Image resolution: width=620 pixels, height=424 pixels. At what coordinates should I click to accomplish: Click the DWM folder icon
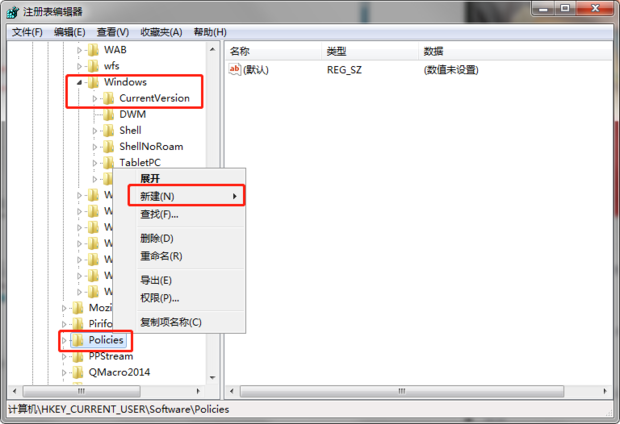pos(109,114)
